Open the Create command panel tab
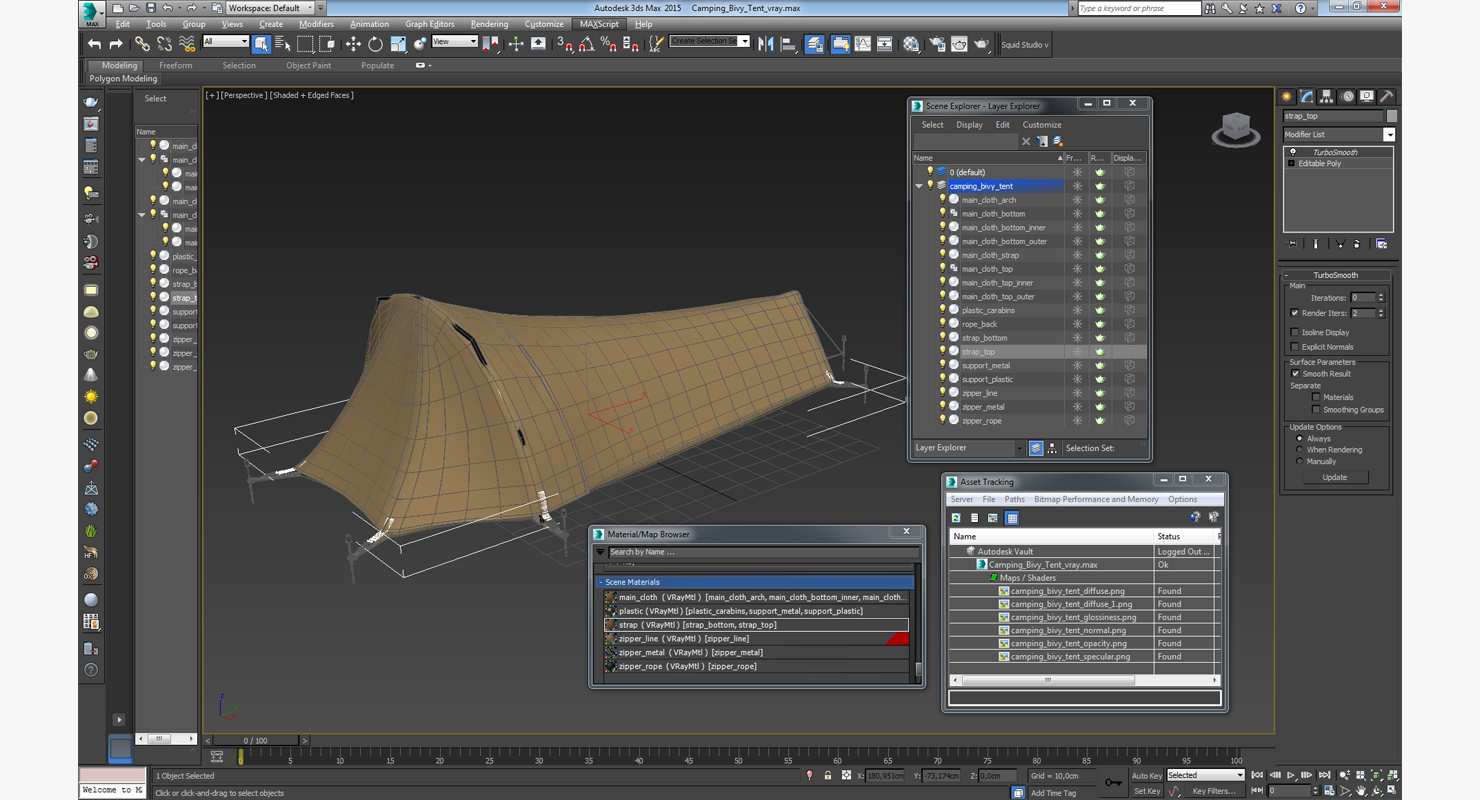 click(1287, 97)
